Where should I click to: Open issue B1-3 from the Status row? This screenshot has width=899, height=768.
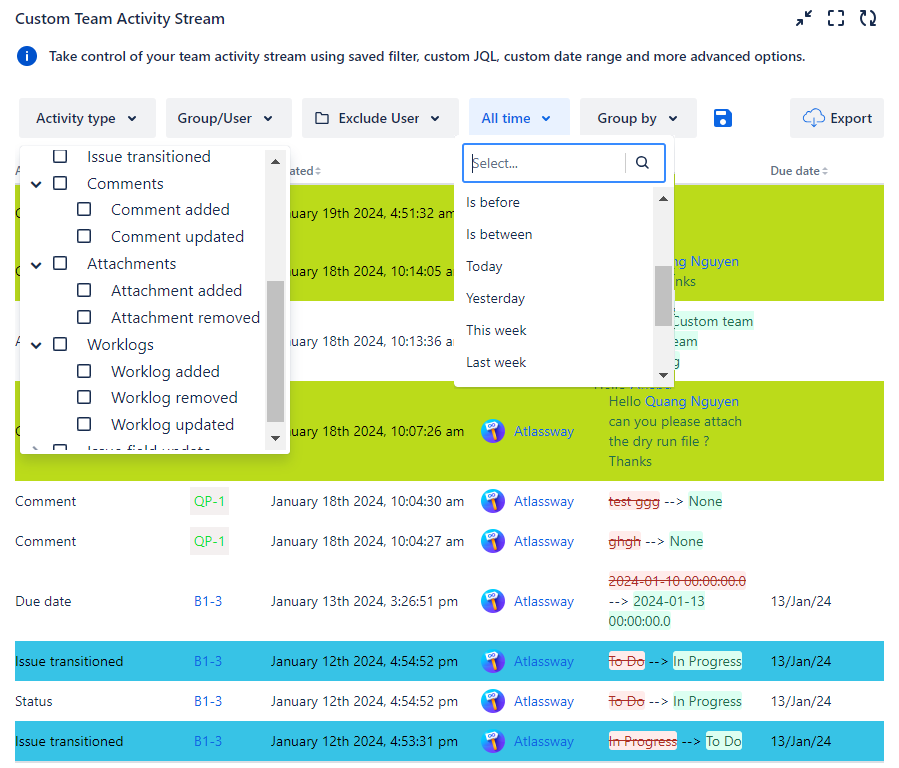coord(207,701)
